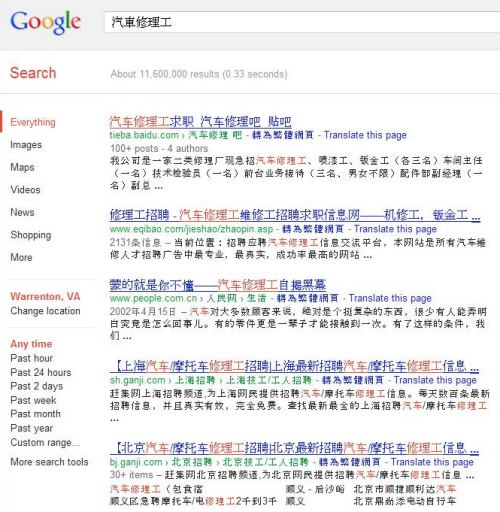
Task: Select Any time filter
Action: [x=31, y=344]
